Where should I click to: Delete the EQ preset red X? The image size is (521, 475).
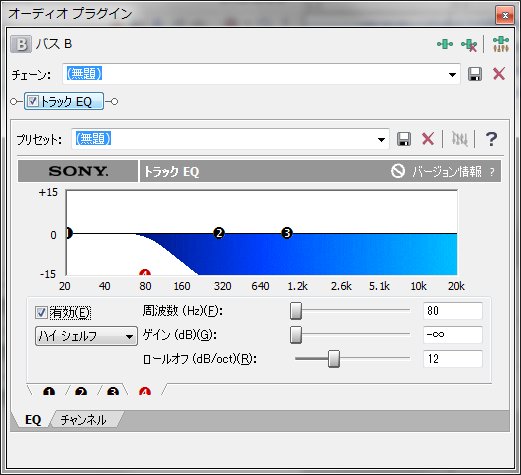coord(428,139)
